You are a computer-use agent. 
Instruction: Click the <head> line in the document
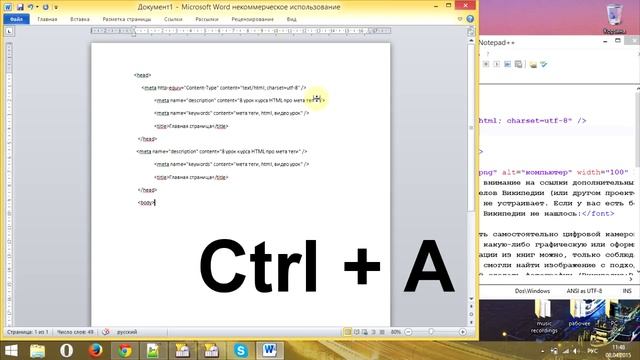(x=142, y=75)
